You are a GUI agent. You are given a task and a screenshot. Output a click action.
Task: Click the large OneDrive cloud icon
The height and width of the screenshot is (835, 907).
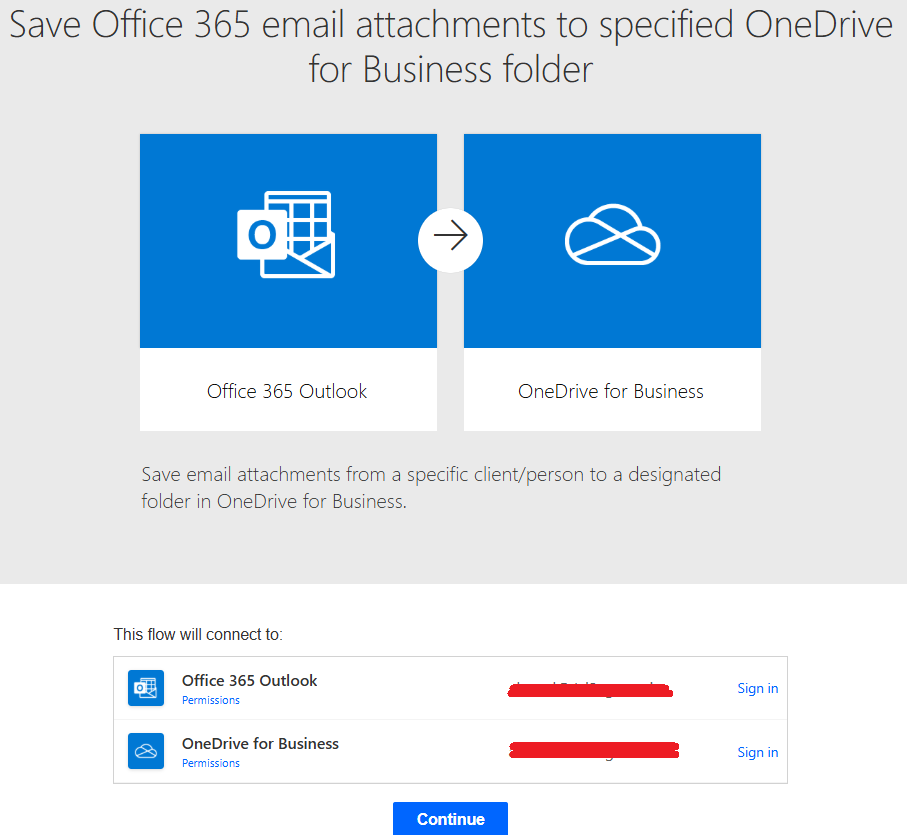tap(612, 234)
